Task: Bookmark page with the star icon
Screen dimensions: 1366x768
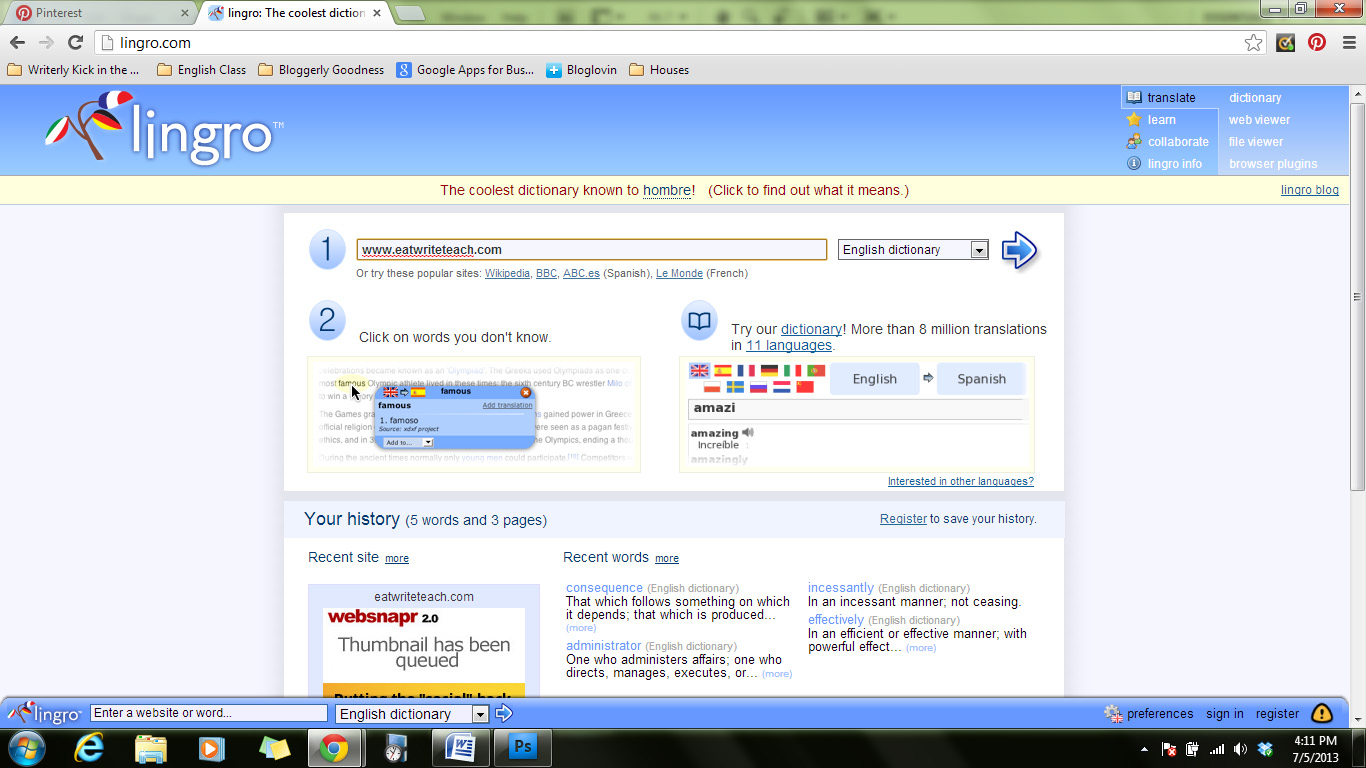Action: coord(1253,42)
